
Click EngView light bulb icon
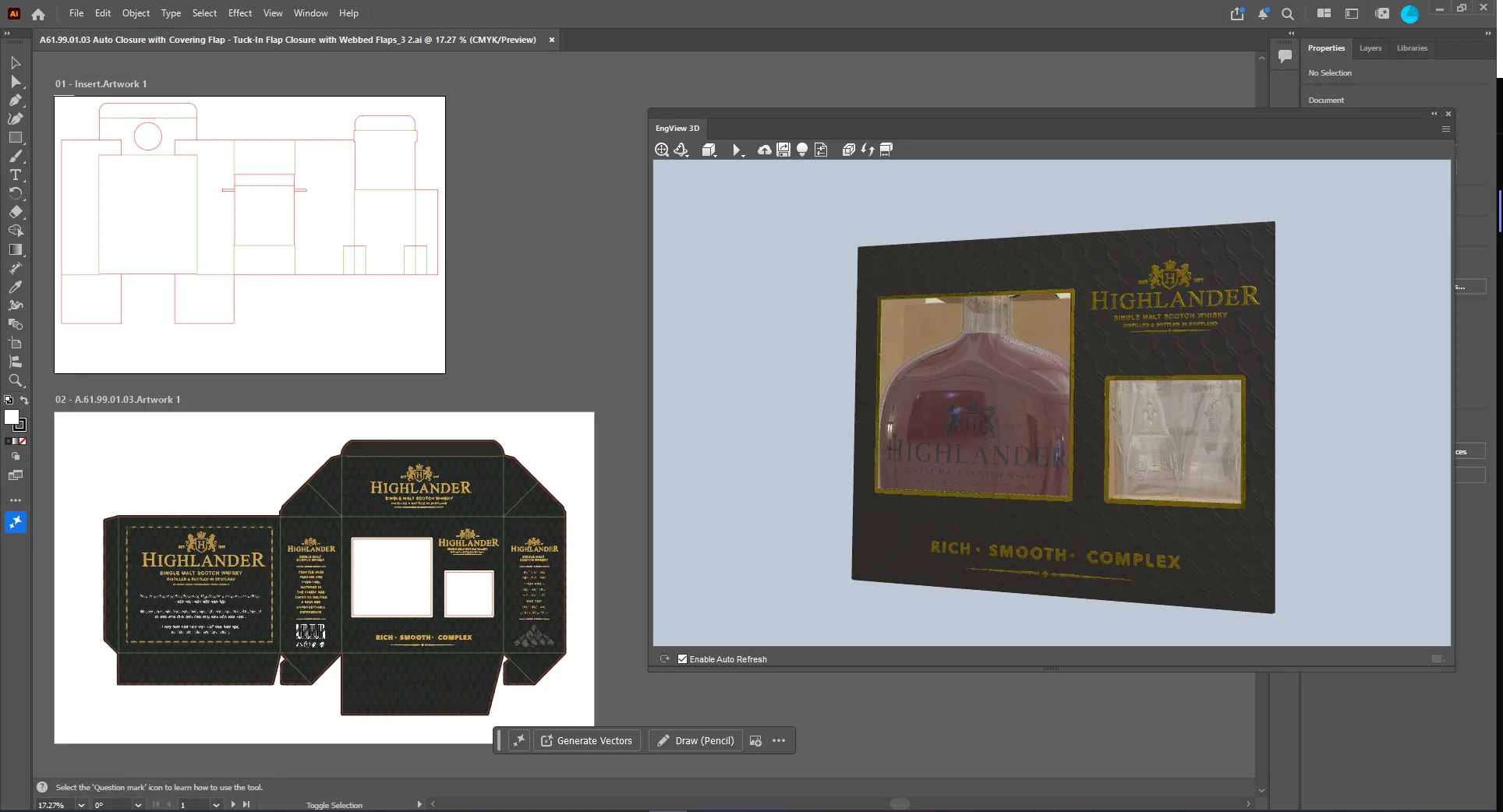(x=802, y=150)
